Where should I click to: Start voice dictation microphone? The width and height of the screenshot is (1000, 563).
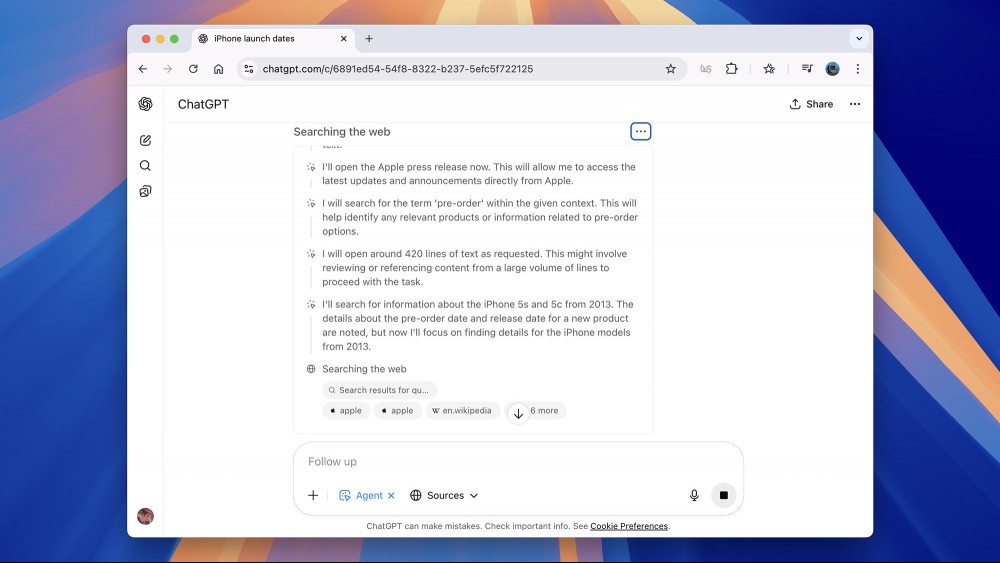click(x=694, y=495)
